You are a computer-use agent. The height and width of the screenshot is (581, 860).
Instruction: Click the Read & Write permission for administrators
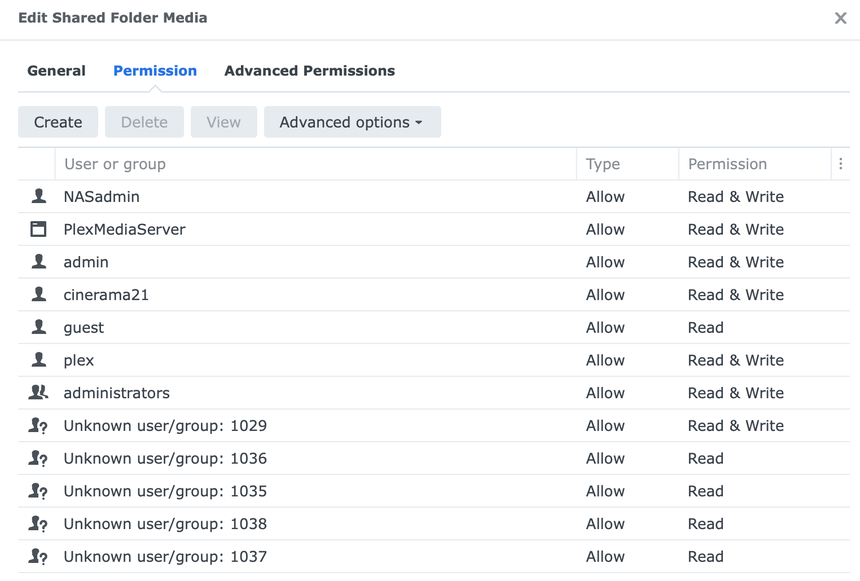(735, 393)
